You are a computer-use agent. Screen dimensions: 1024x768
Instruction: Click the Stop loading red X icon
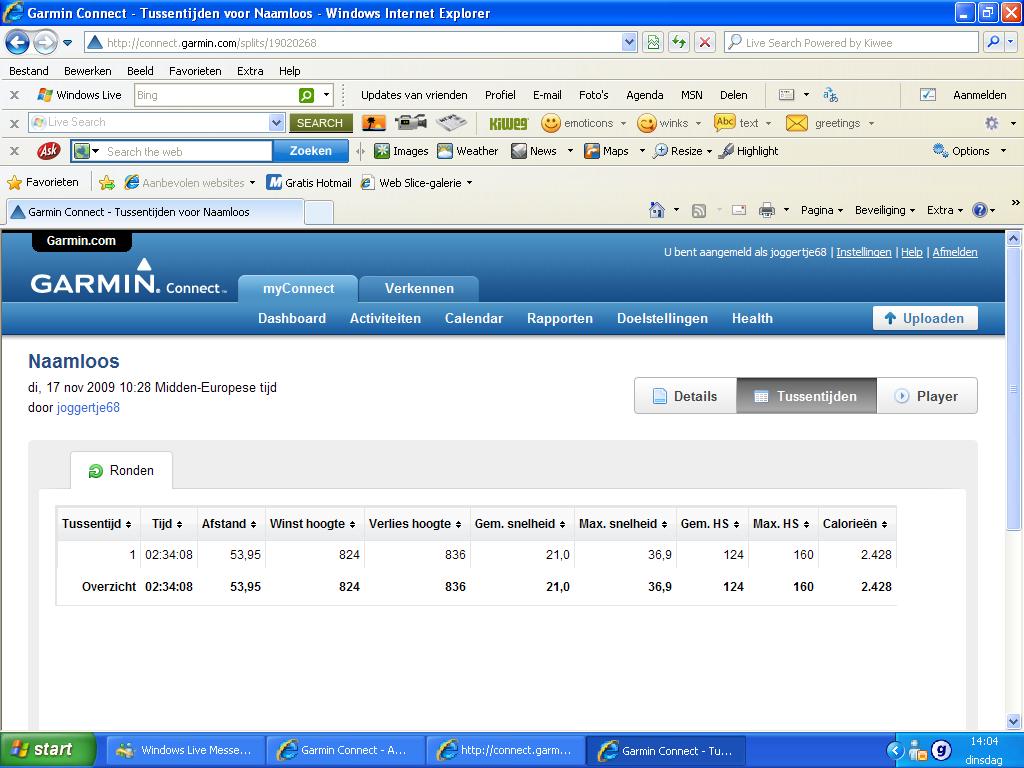click(705, 43)
